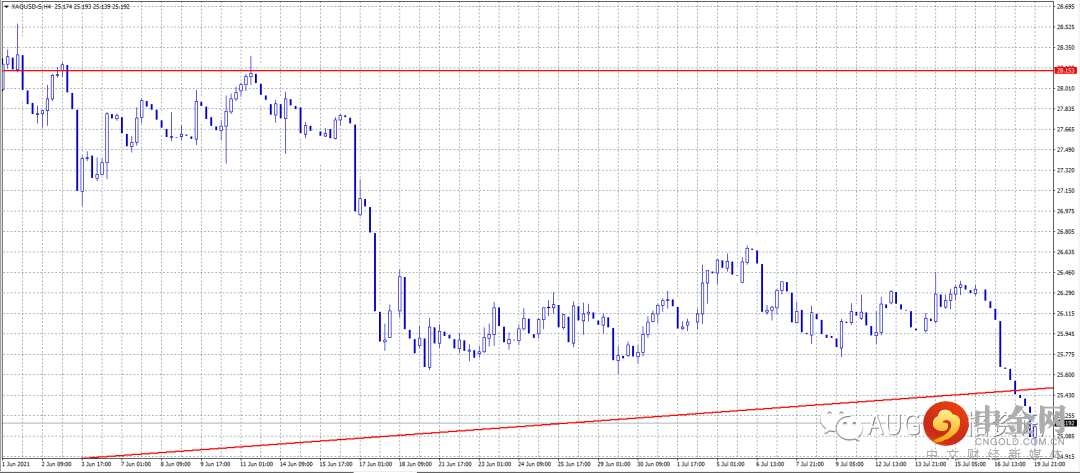Screen dimensions: 1080x473
Task: Click the 26.460 price axis label
Action: pos(1065,273)
